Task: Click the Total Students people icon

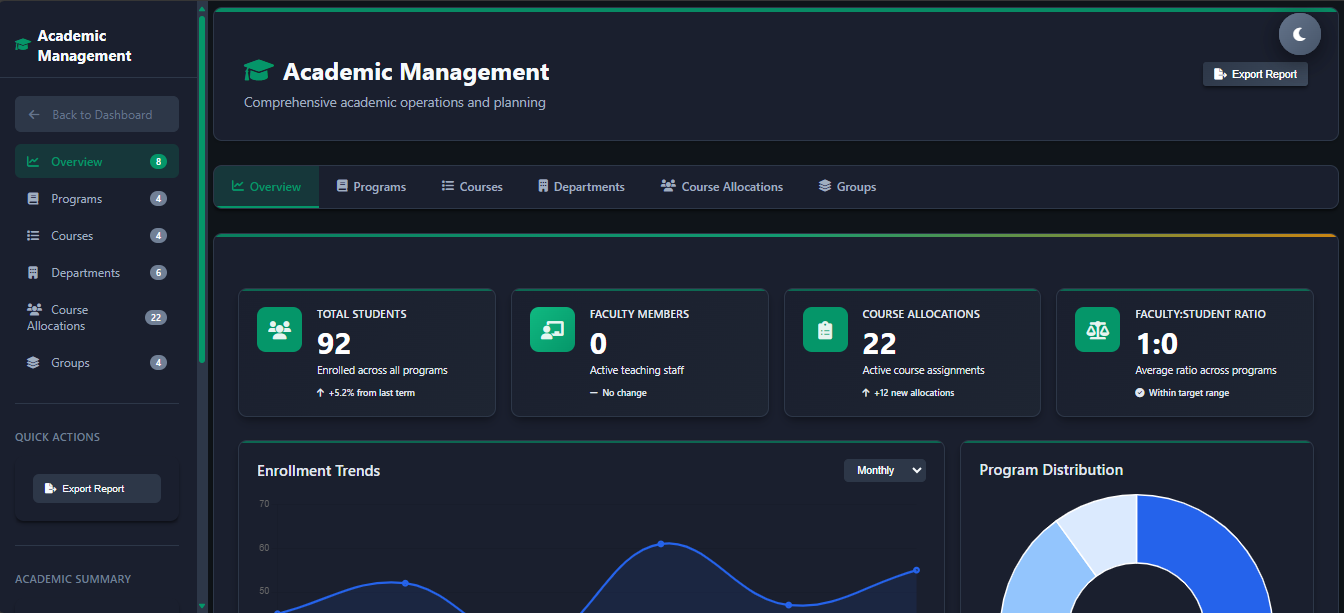Action: pos(279,329)
